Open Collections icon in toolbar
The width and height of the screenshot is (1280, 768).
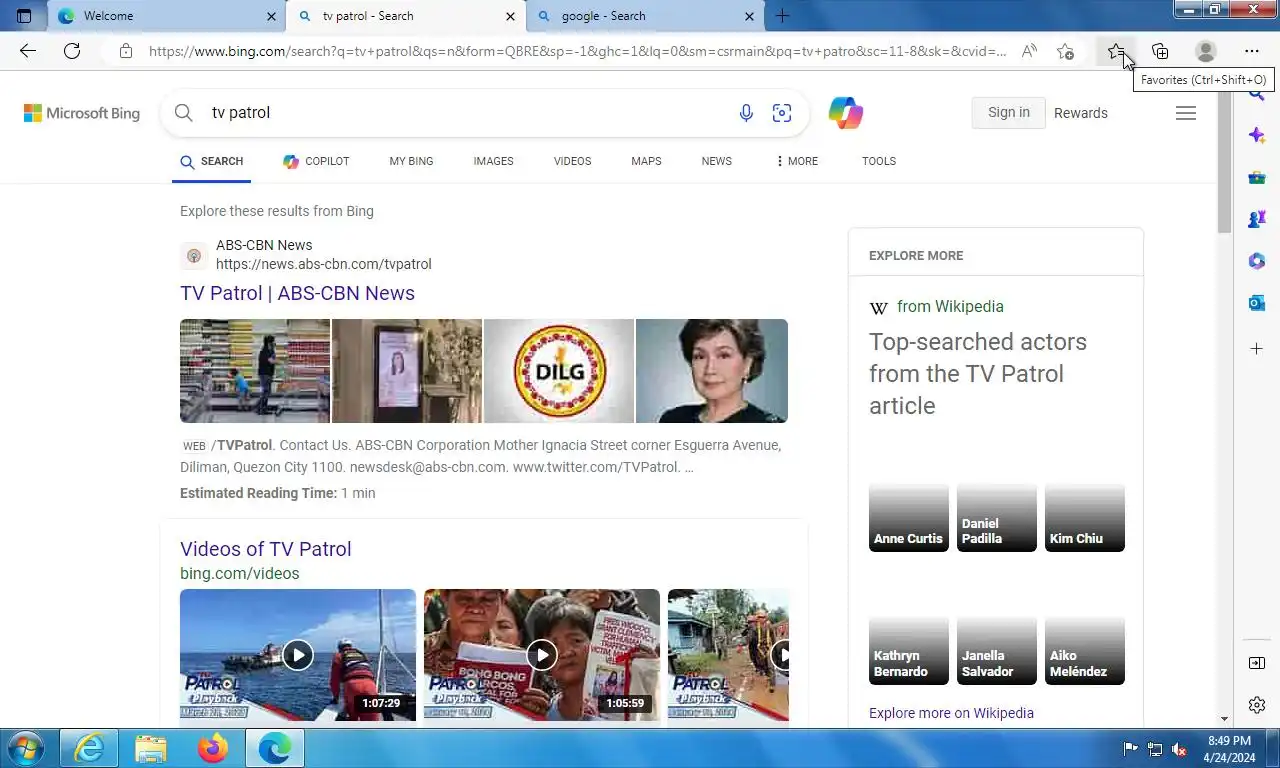coord(1160,51)
